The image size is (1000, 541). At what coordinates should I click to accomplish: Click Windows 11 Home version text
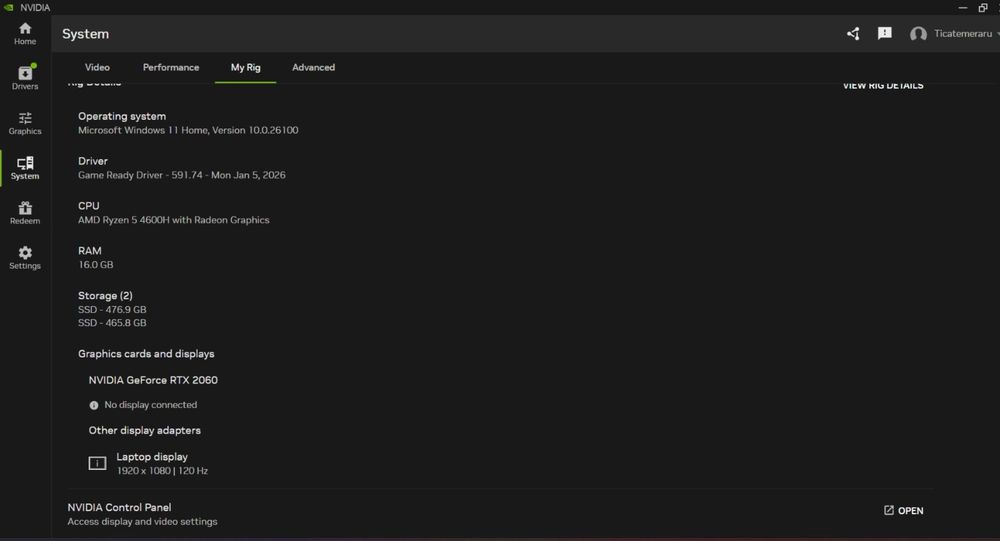(188, 130)
